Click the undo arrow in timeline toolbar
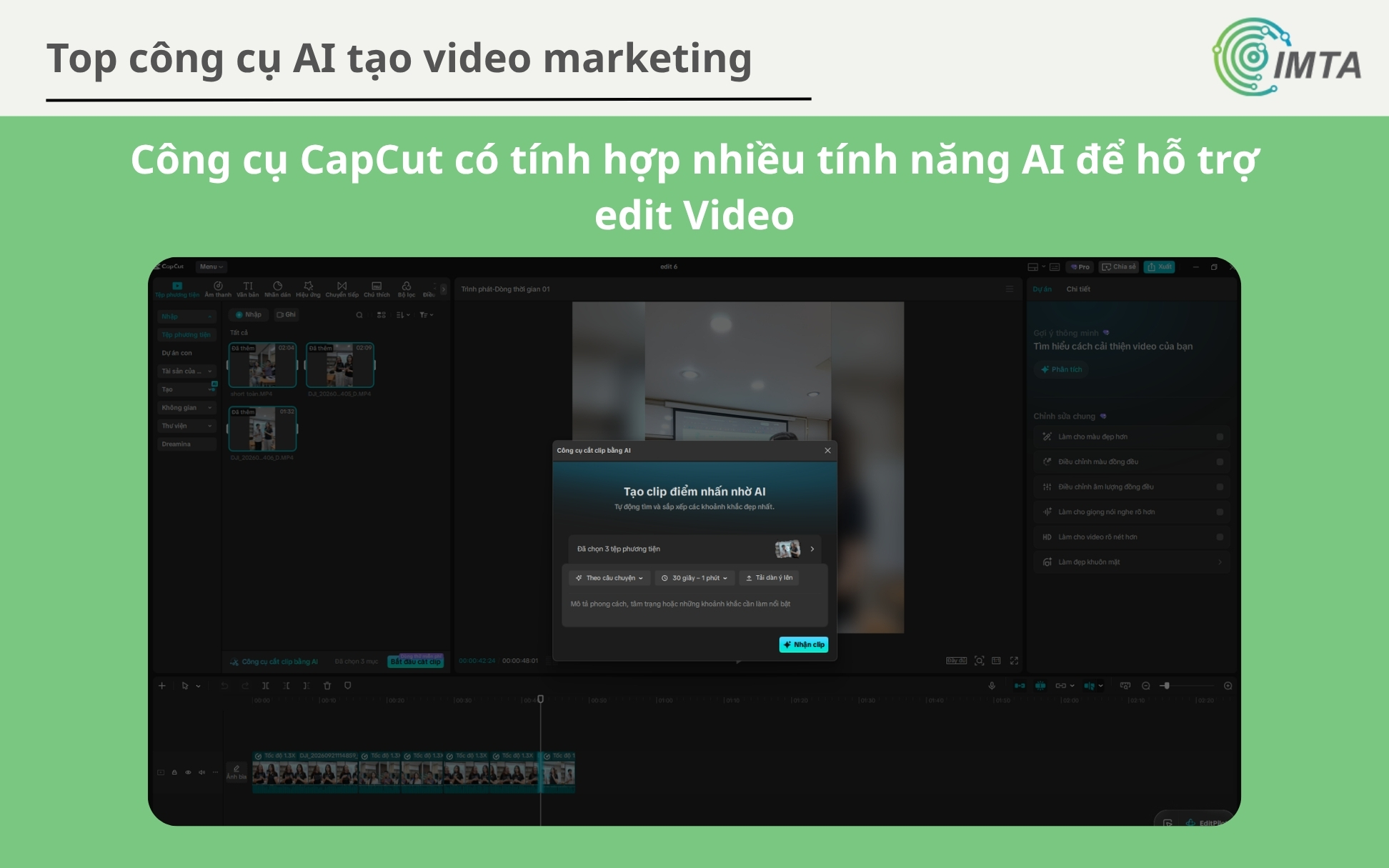This screenshot has height=868, width=1389. [x=224, y=686]
